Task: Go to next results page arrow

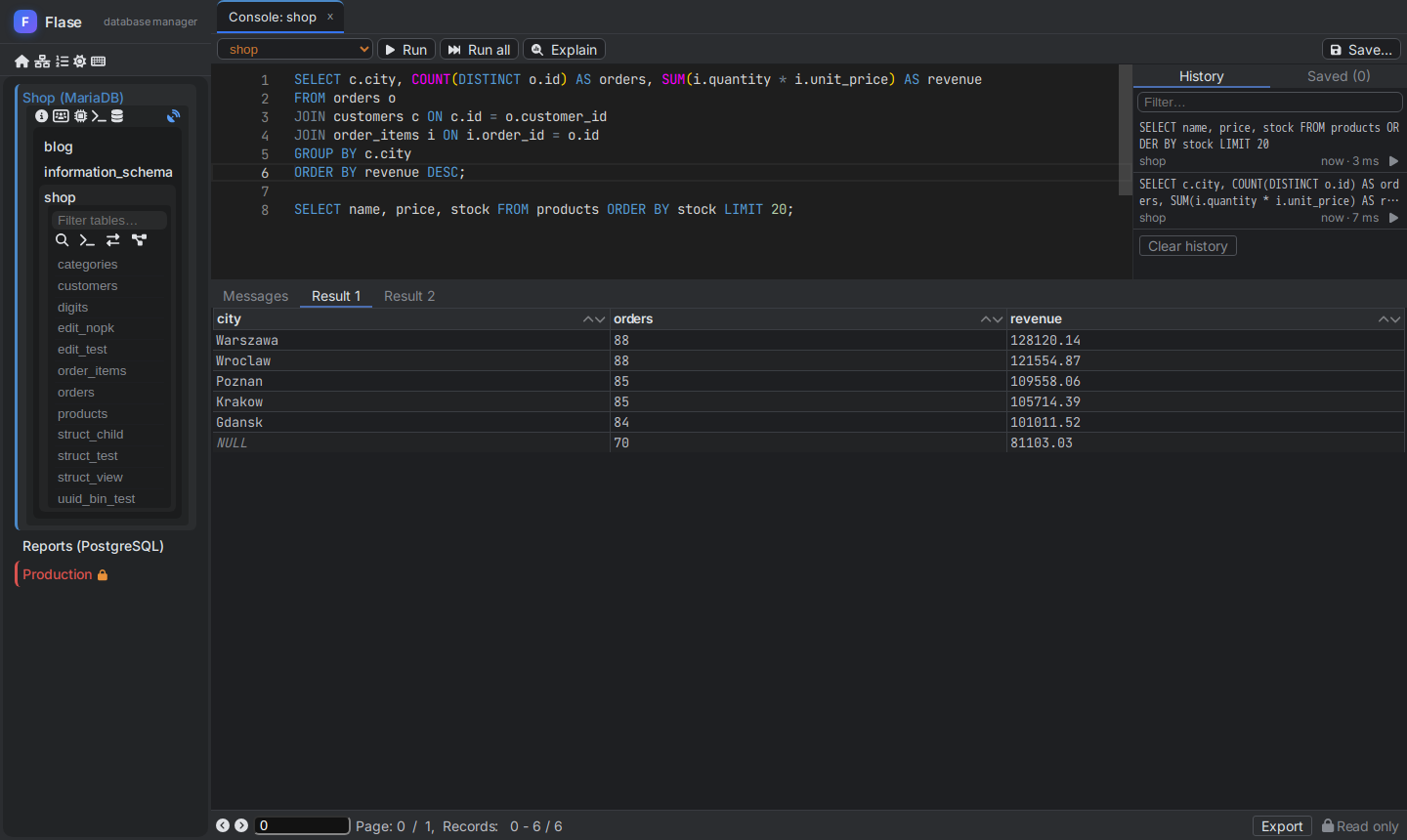Action: pos(241,825)
